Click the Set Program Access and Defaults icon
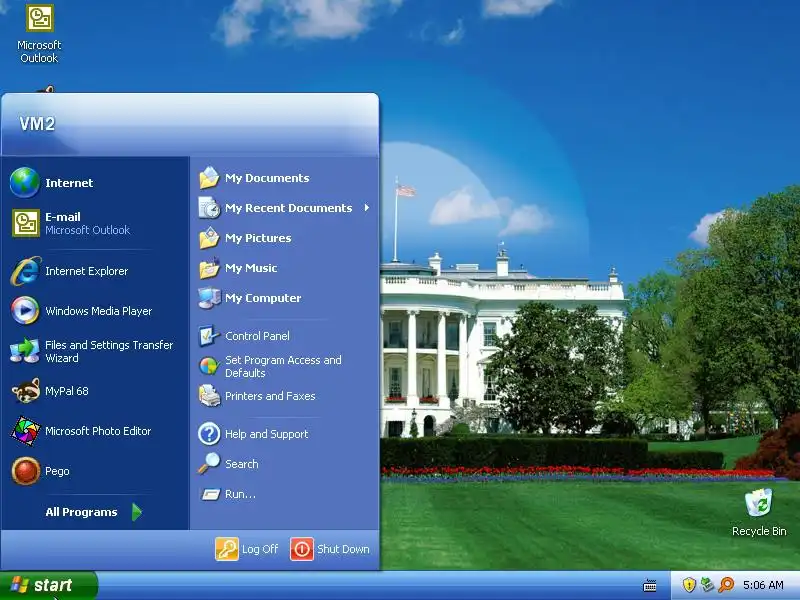The width and height of the screenshot is (800, 600). pos(209,366)
